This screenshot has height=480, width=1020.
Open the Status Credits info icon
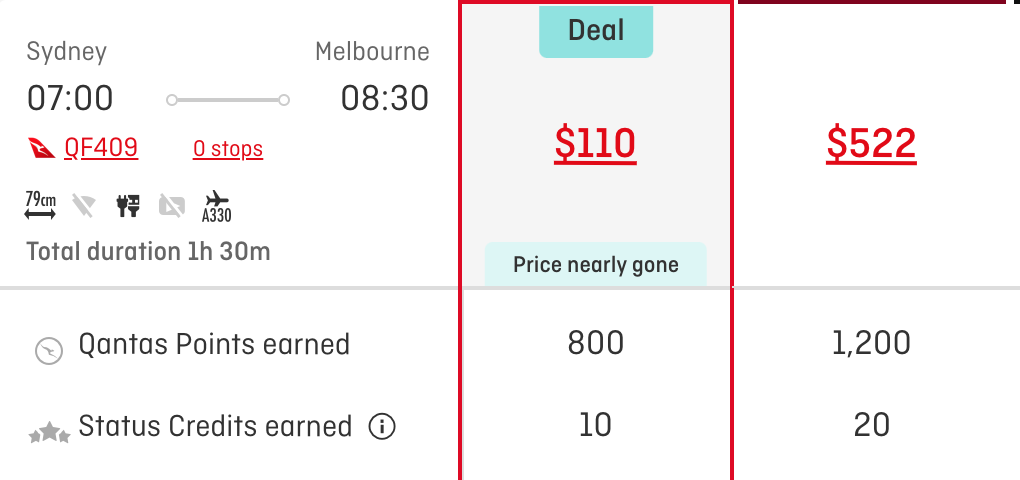pyautogui.click(x=382, y=427)
